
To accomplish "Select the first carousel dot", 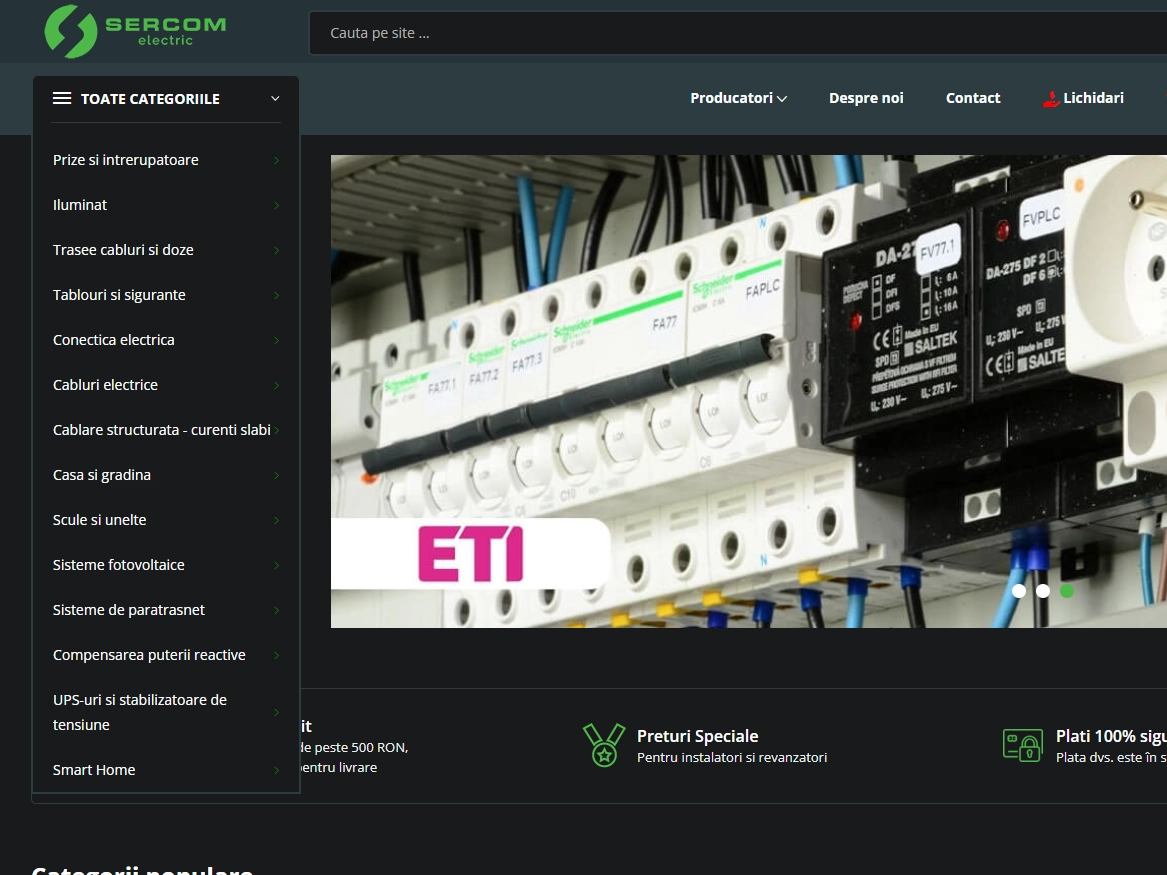I will [1019, 591].
